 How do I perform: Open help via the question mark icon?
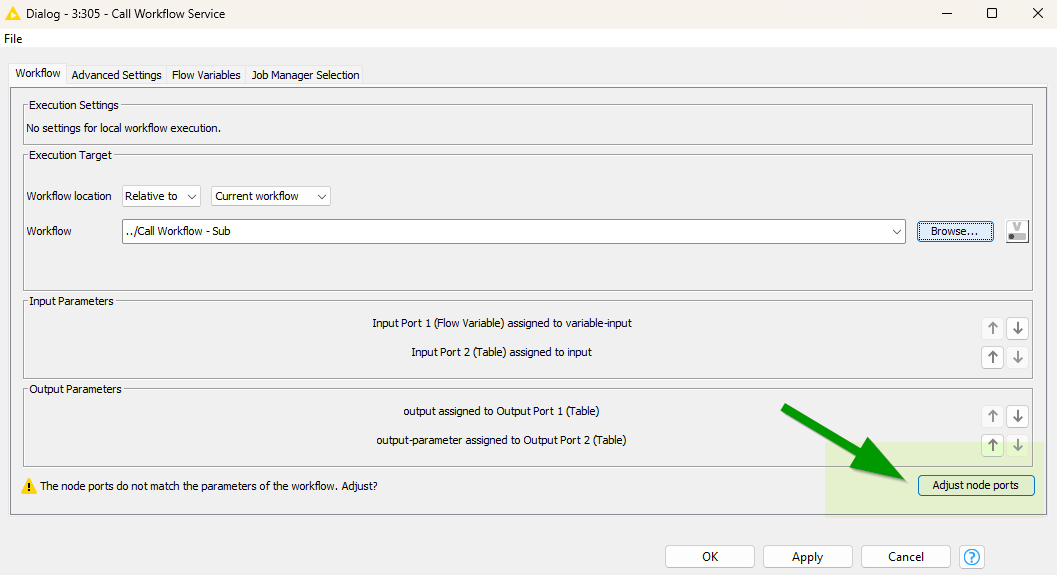point(971,557)
